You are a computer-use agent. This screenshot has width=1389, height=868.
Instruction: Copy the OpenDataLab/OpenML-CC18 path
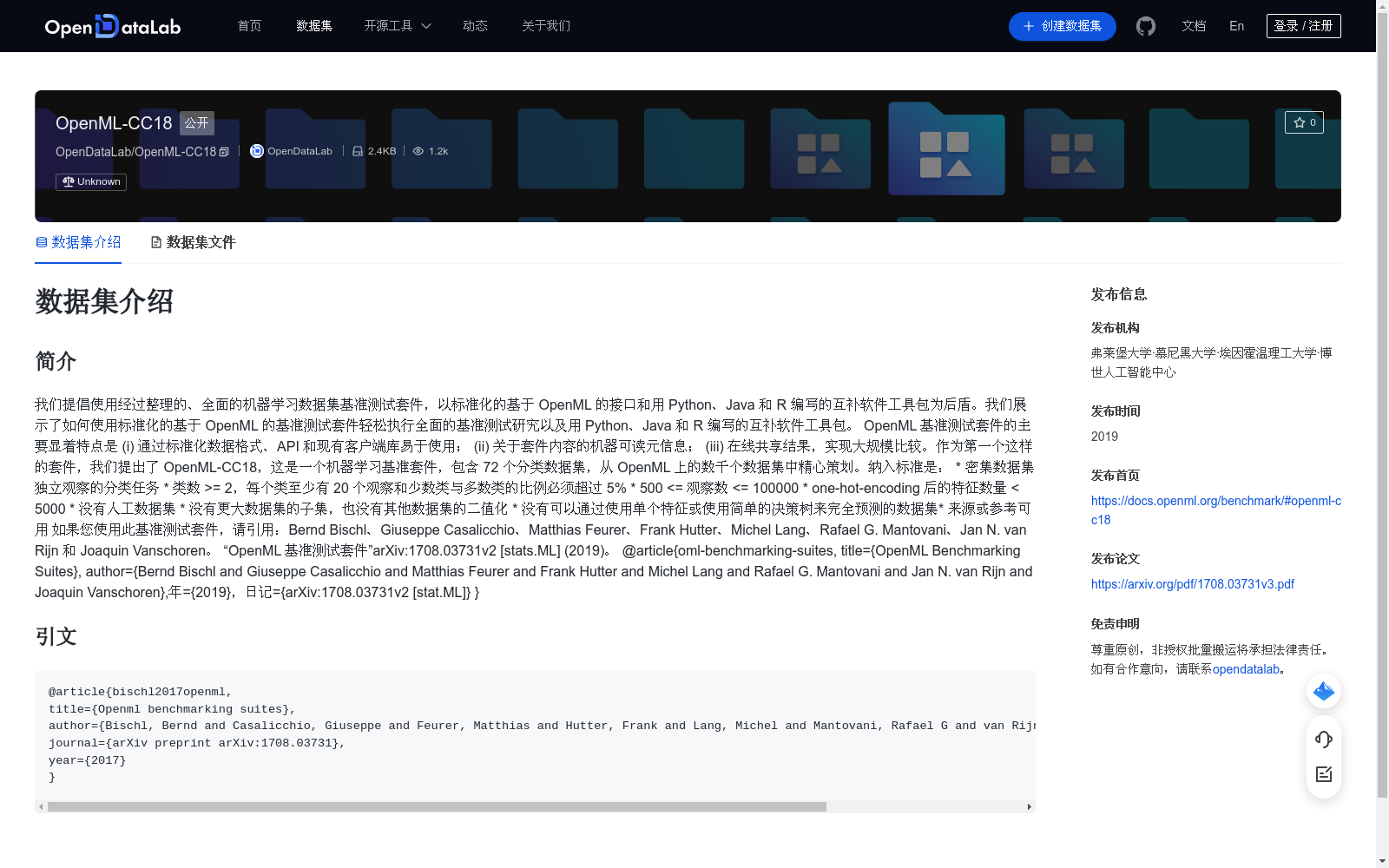[x=224, y=152]
